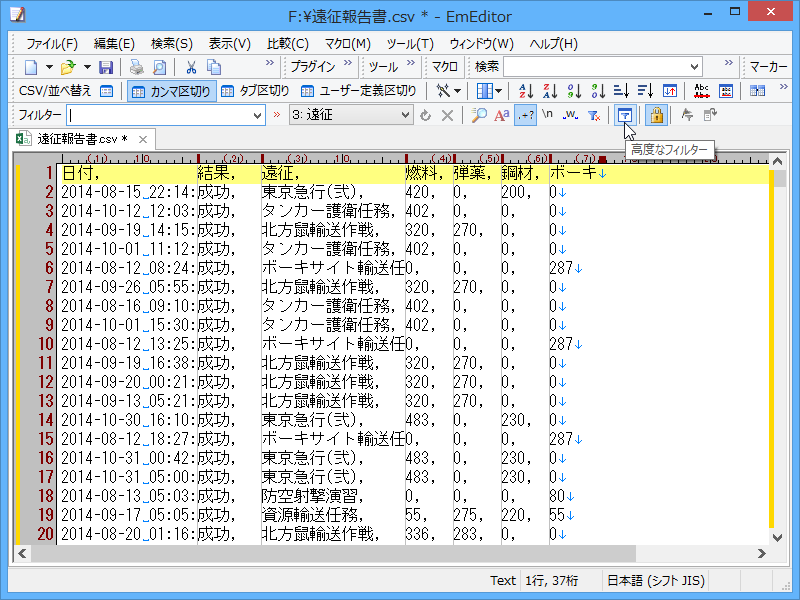Click the マクロ toolbar label
Image resolution: width=800 pixels, height=600 pixels.
tap(444, 67)
